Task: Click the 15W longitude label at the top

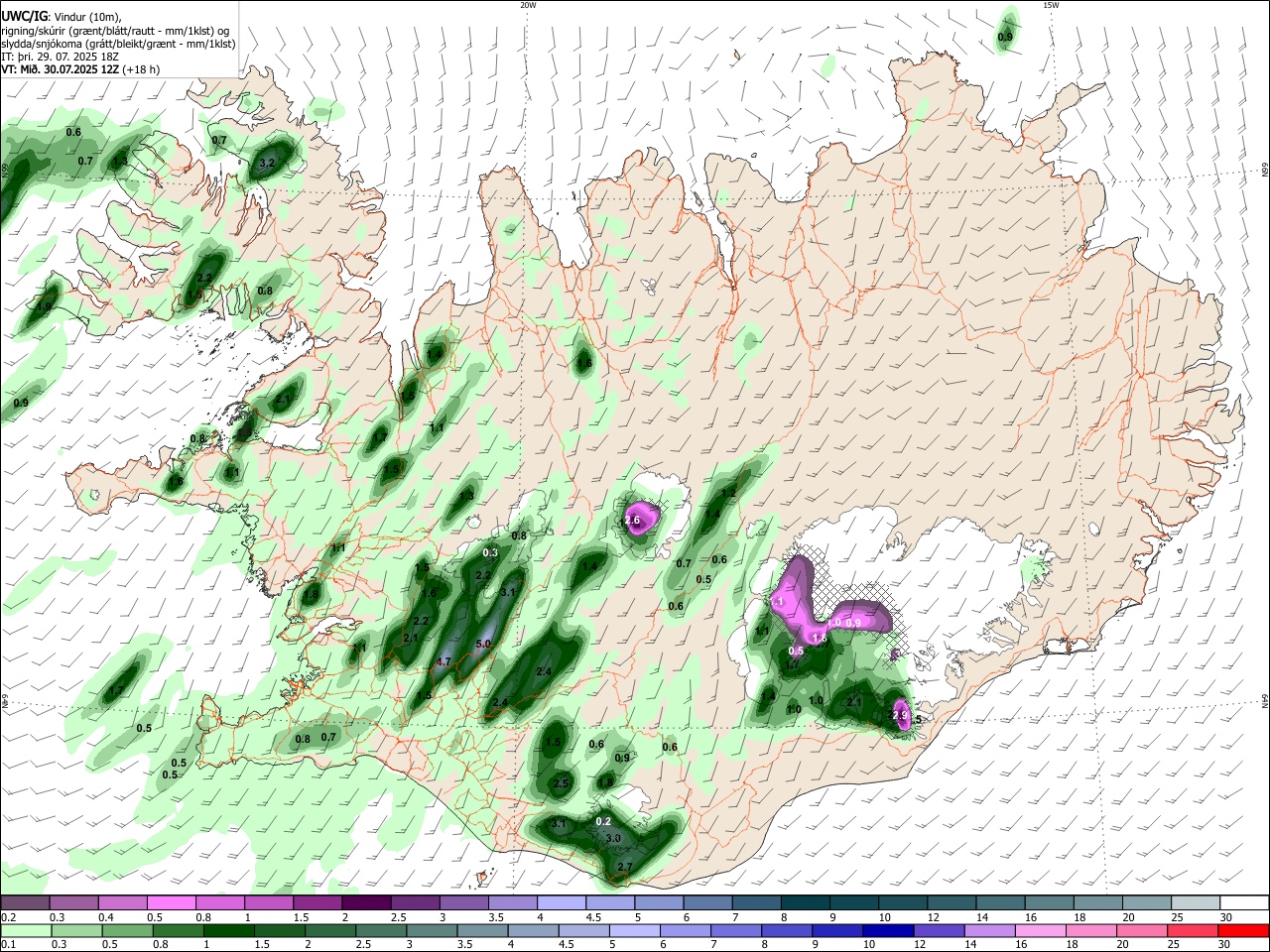Action: coord(1051,5)
